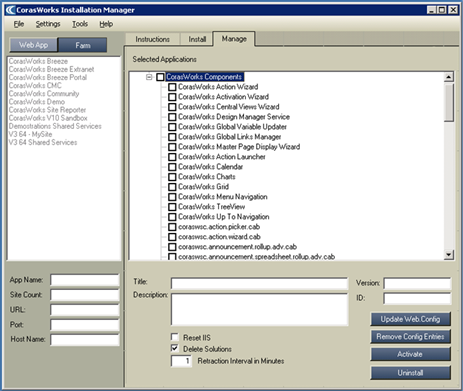Enable the Reset IIS checkbox
463x391 pixels.
point(174,337)
